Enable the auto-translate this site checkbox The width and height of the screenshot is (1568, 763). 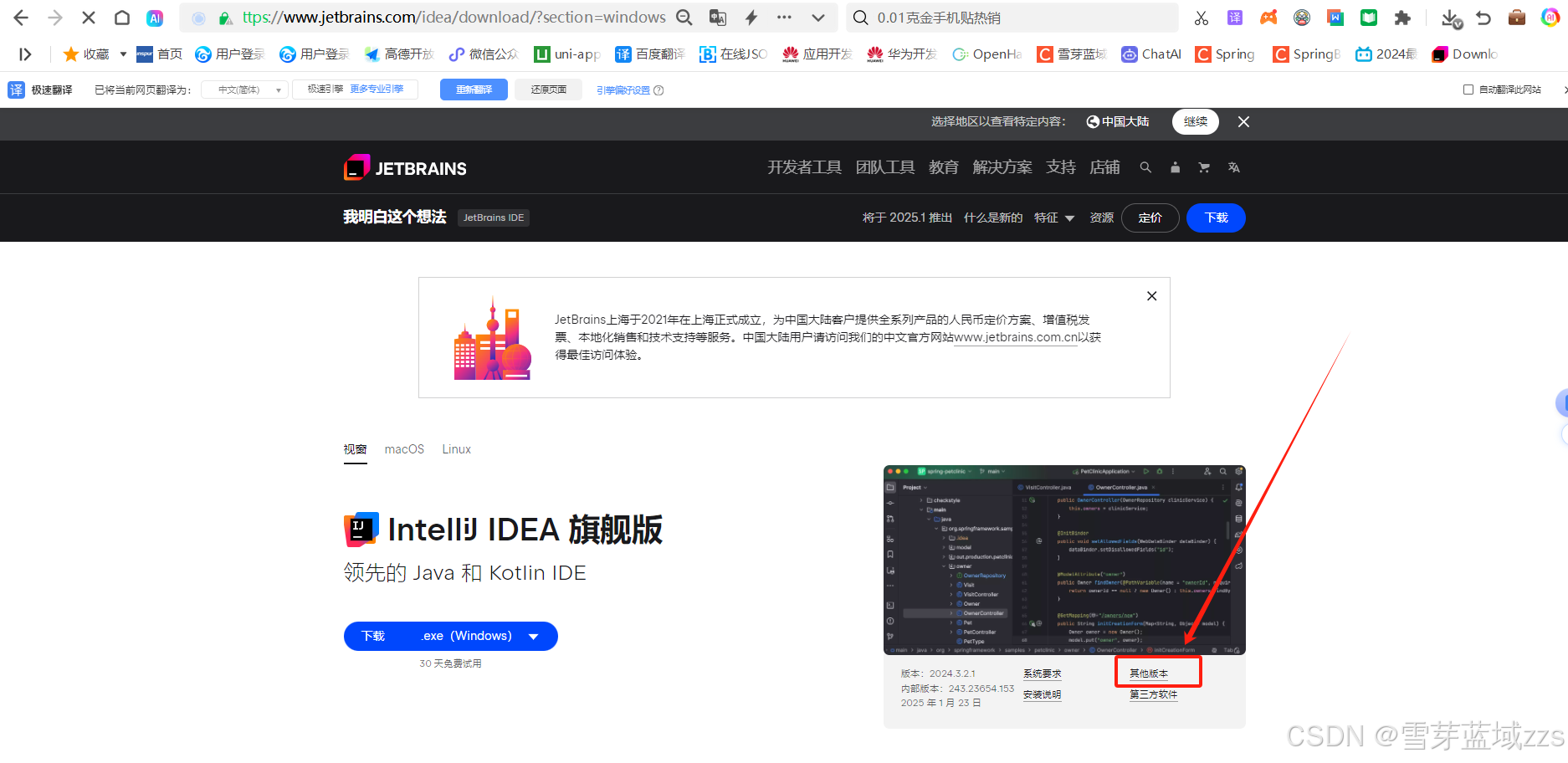point(1468,90)
